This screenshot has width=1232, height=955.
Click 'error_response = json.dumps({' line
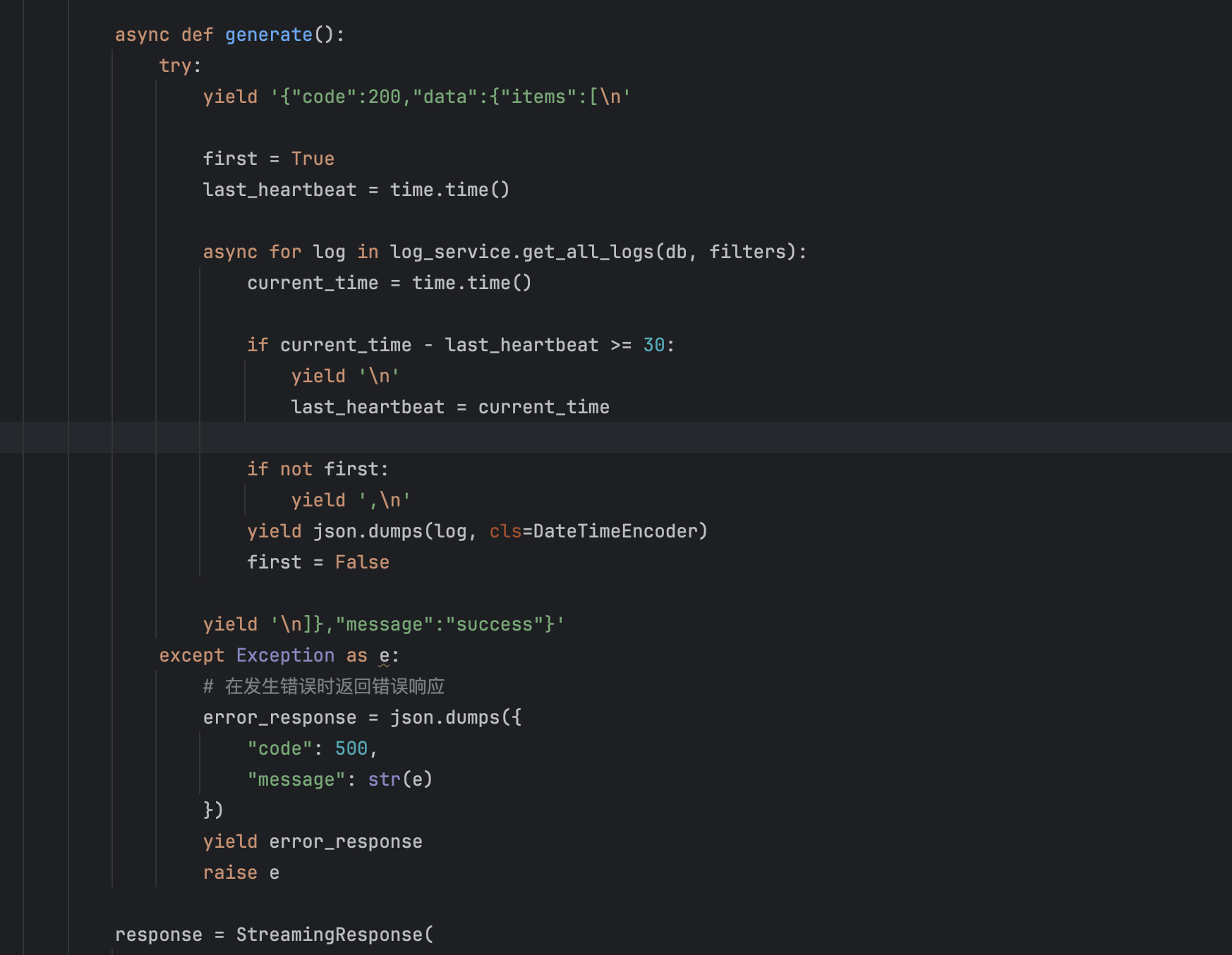[x=362, y=717]
